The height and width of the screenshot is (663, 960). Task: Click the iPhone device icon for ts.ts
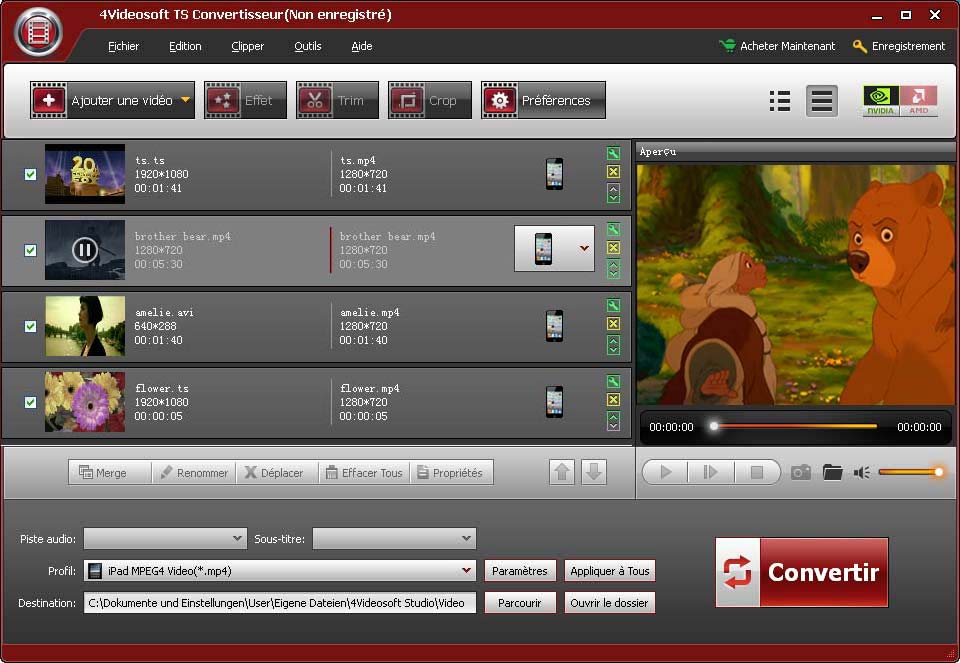[x=554, y=174]
